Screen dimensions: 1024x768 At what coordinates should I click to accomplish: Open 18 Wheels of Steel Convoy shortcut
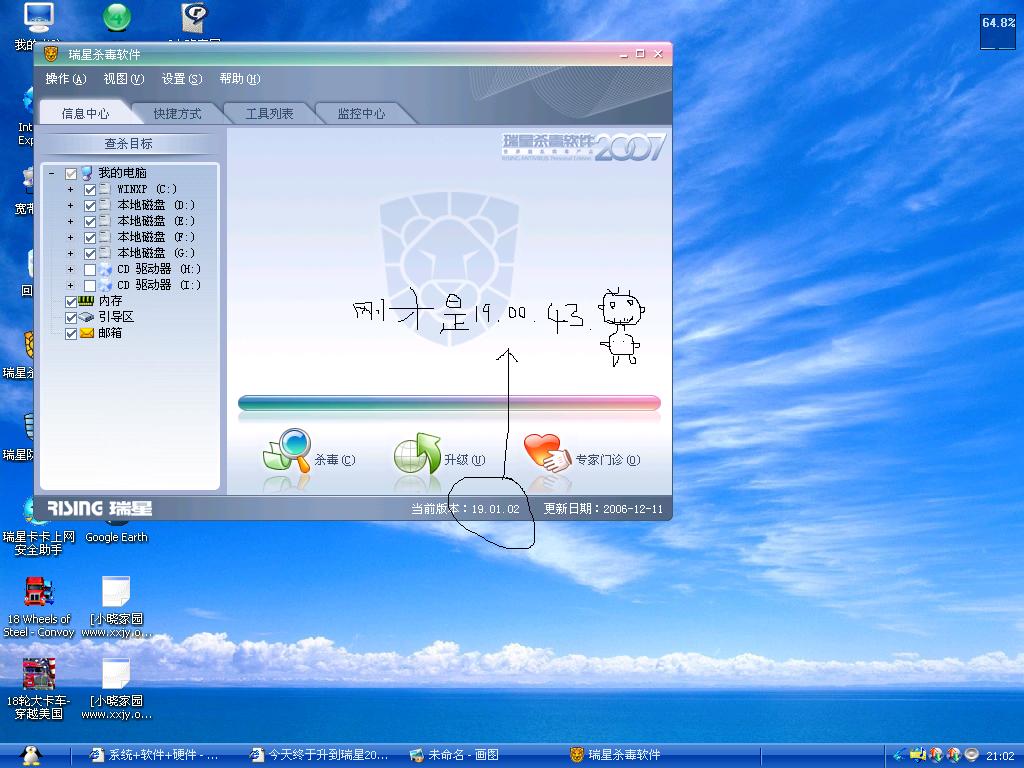(x=39, y=607)
